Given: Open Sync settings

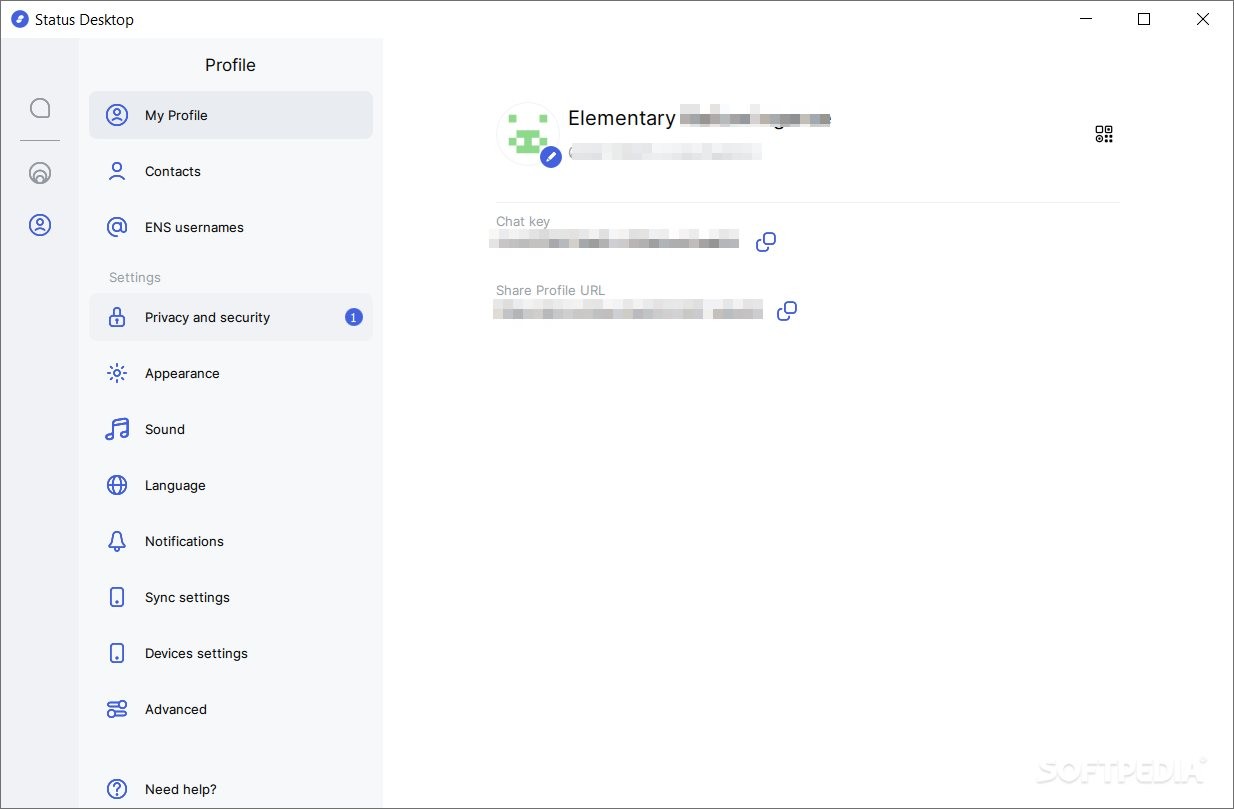Looking at the screenshot, I should point(231,597).
